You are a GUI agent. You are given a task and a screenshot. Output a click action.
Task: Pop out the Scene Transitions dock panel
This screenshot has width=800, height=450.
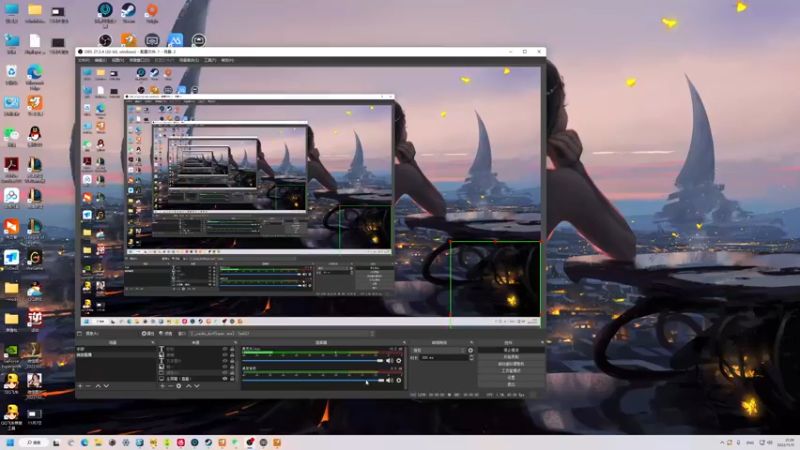(x=471, y=342)
